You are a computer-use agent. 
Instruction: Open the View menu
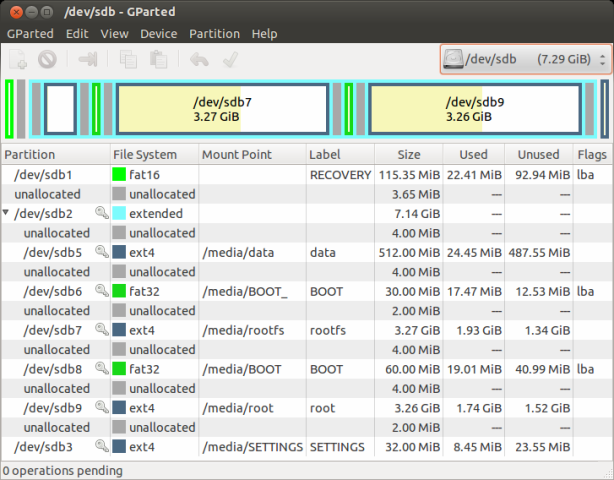click(x=114, y=34)
